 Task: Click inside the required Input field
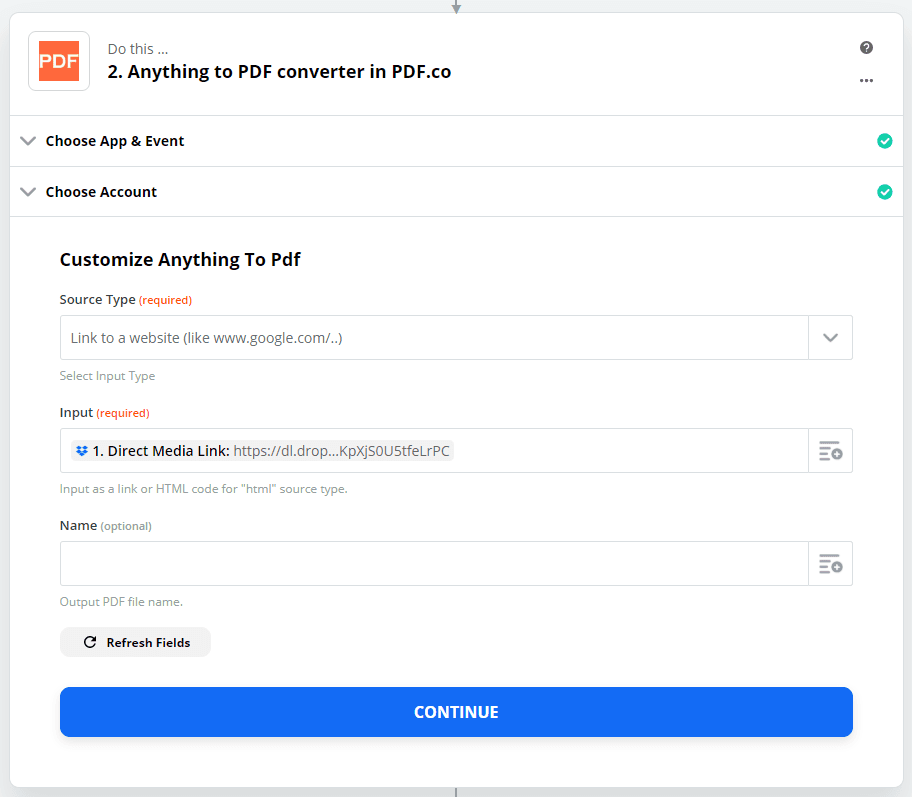coord(600,450)
